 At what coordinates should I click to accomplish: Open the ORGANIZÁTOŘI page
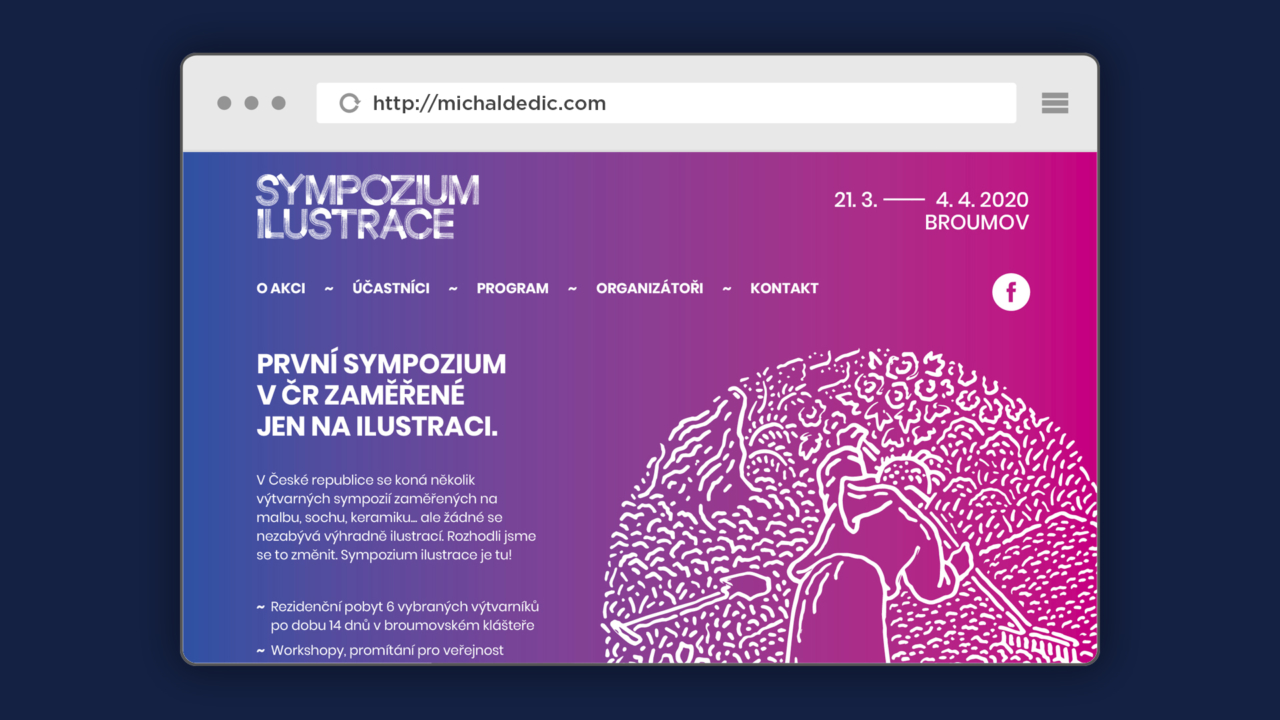tap(649, 288)
